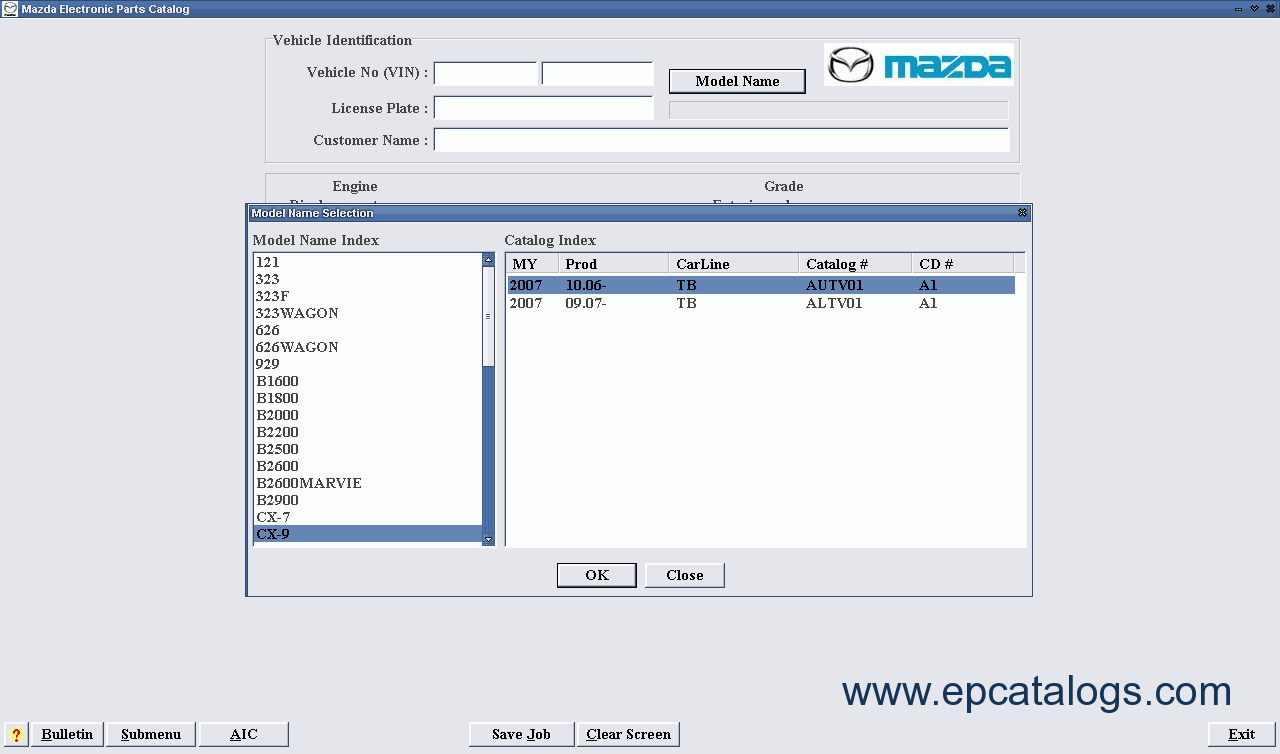Image resolution: width=1280 pixels, height=754 pixels.
Task: Select model B2900
Action: coord(368,500)
